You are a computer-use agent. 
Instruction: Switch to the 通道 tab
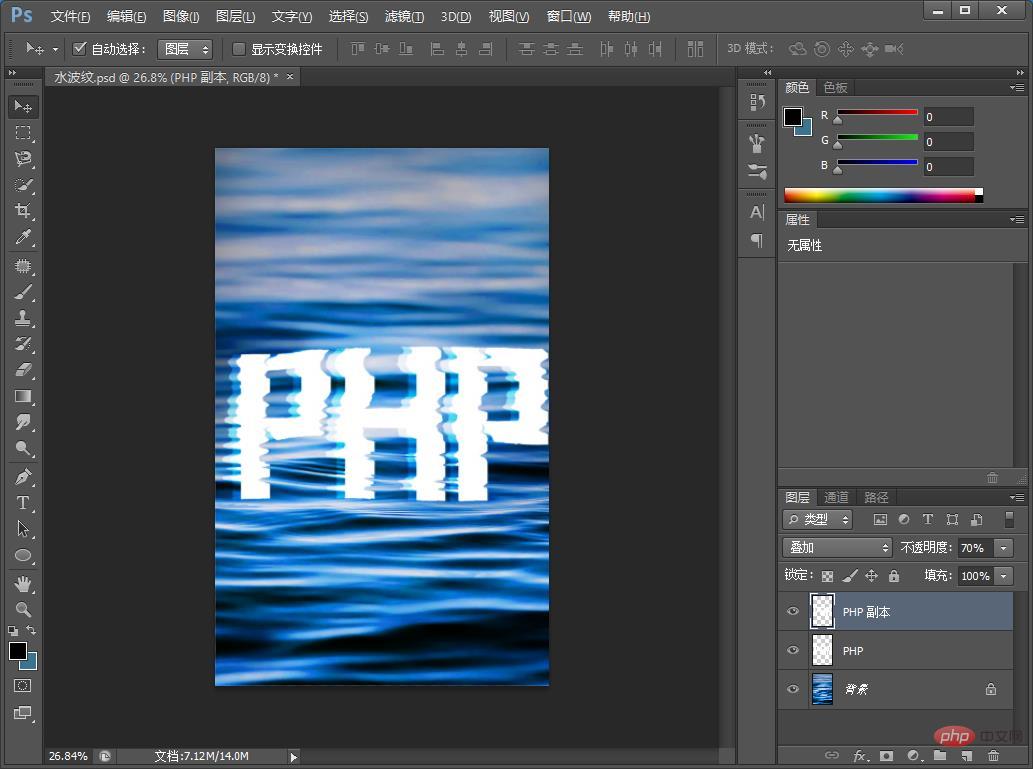836,497
